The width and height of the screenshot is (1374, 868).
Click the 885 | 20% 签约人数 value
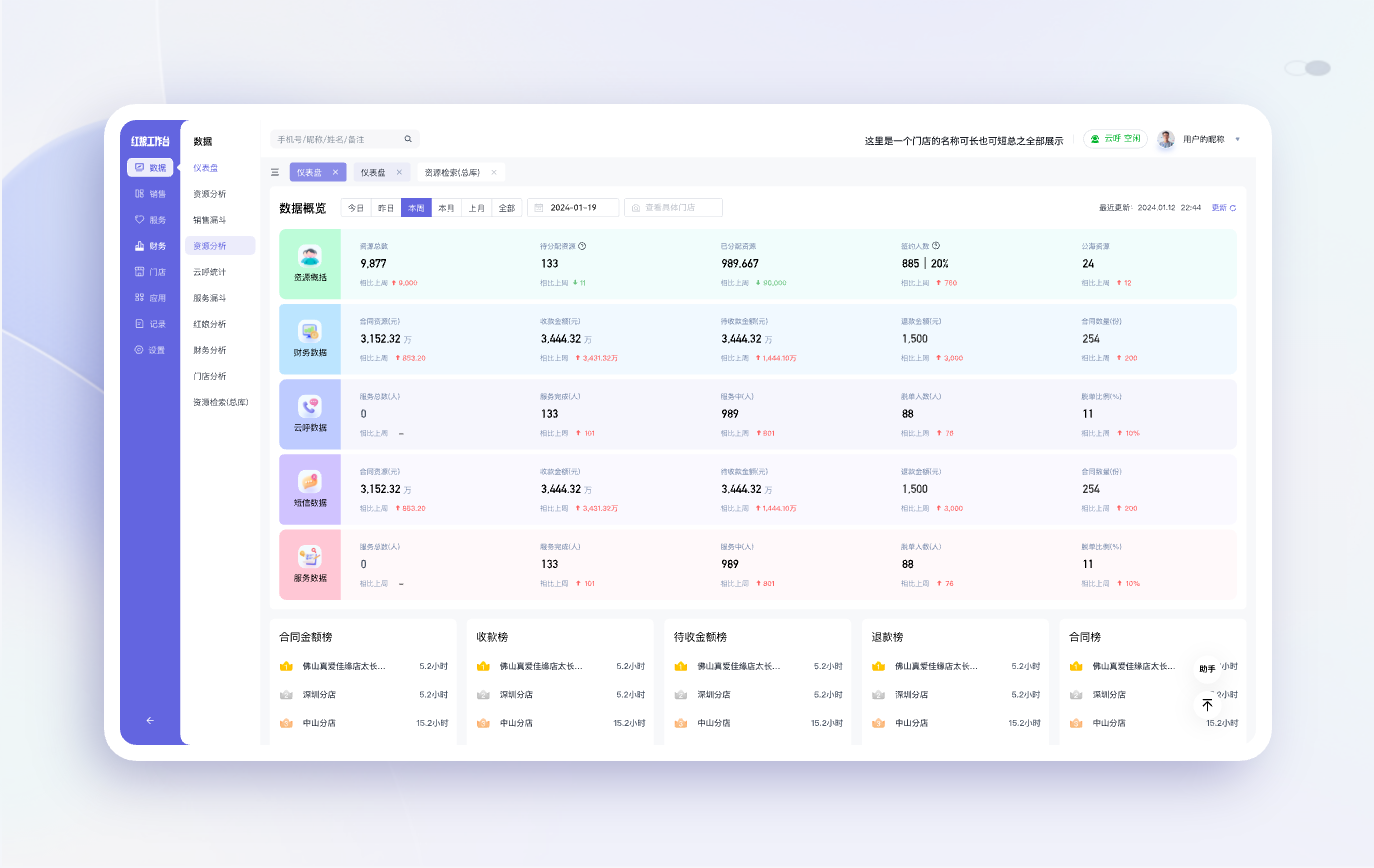tap(925, 264)
